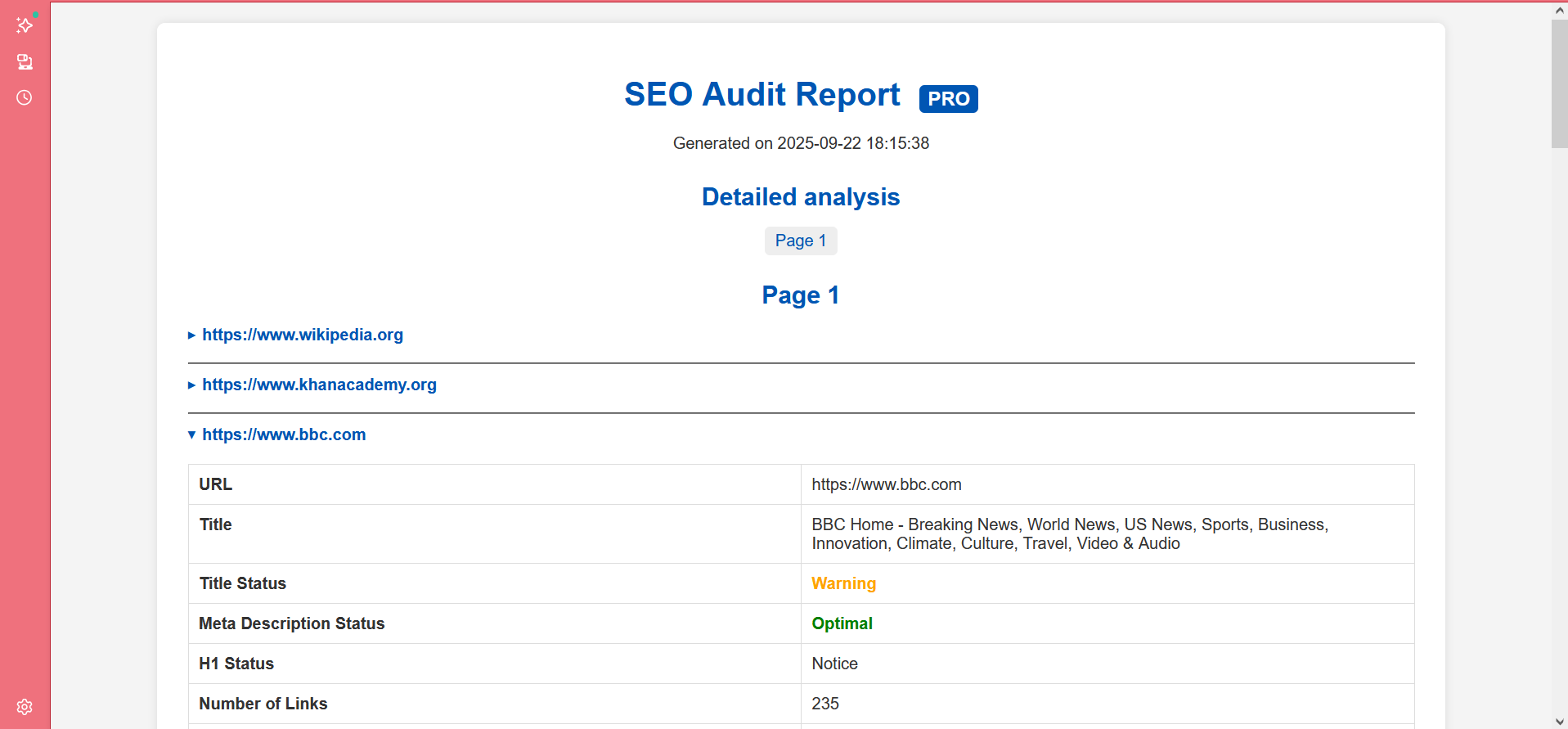Click the large Page 1 section heading
Viewport: 1568px width, 729px height.
click(800, 295)
